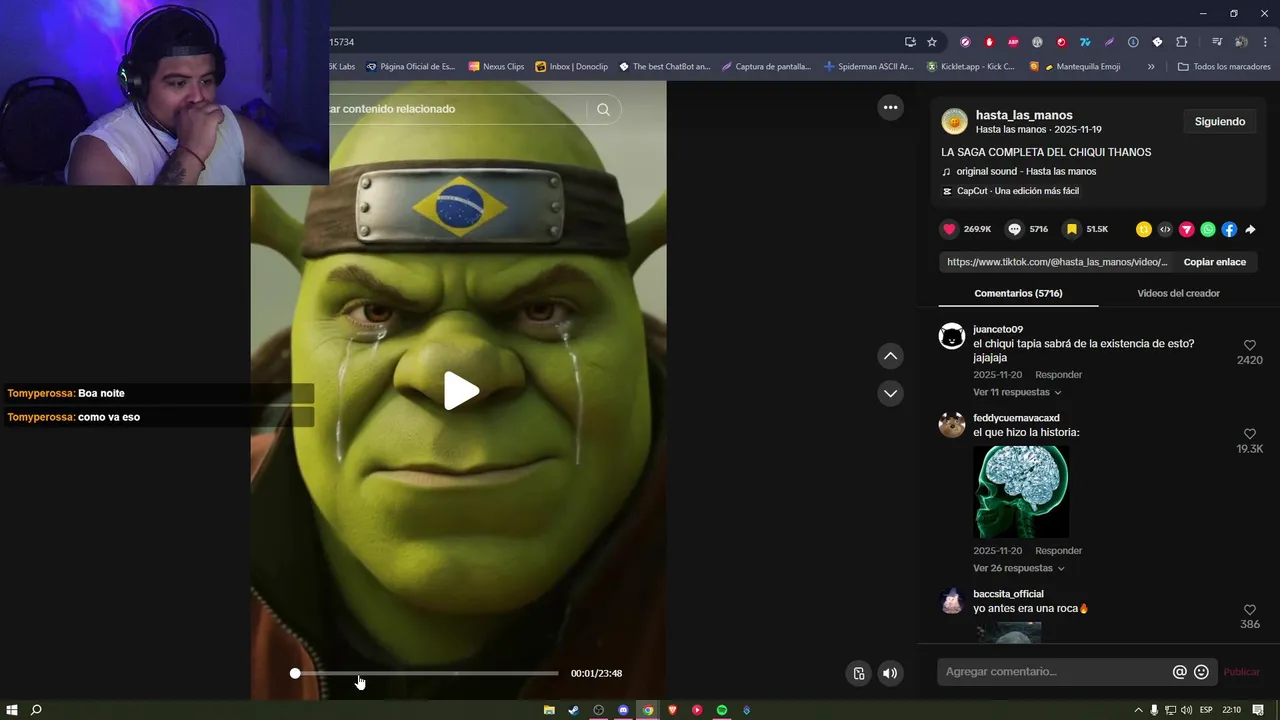The width and height of the screenshot is (1280, 720).
Task: Open original sound - Hasta las manos link
Action: [1026, 172]
